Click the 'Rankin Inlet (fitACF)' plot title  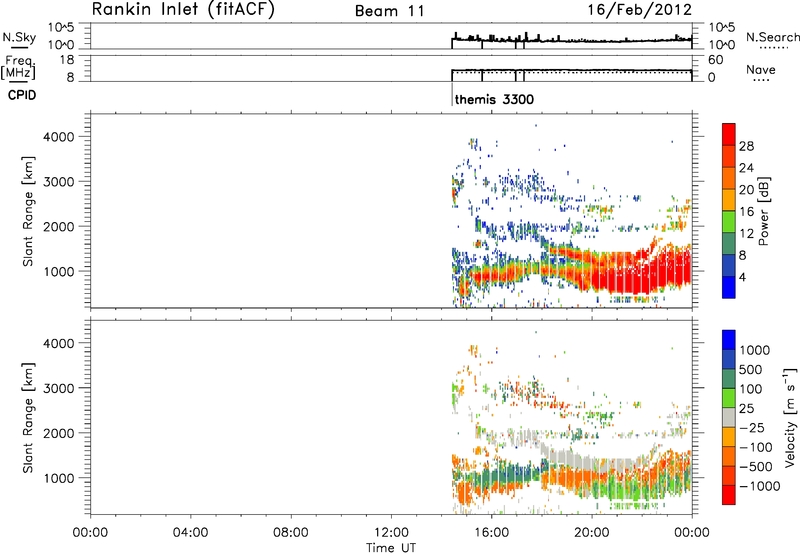(x=183, y=9)
